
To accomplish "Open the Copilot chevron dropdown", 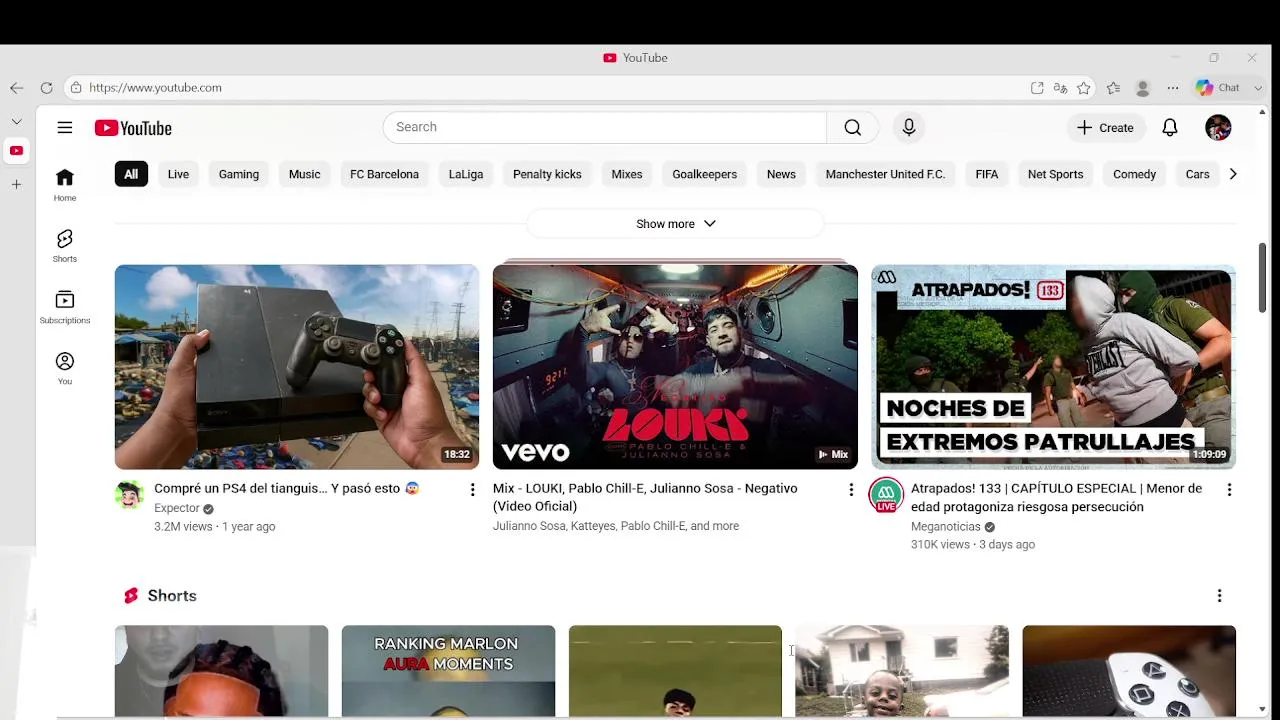I will click(x=1258, y=88).
